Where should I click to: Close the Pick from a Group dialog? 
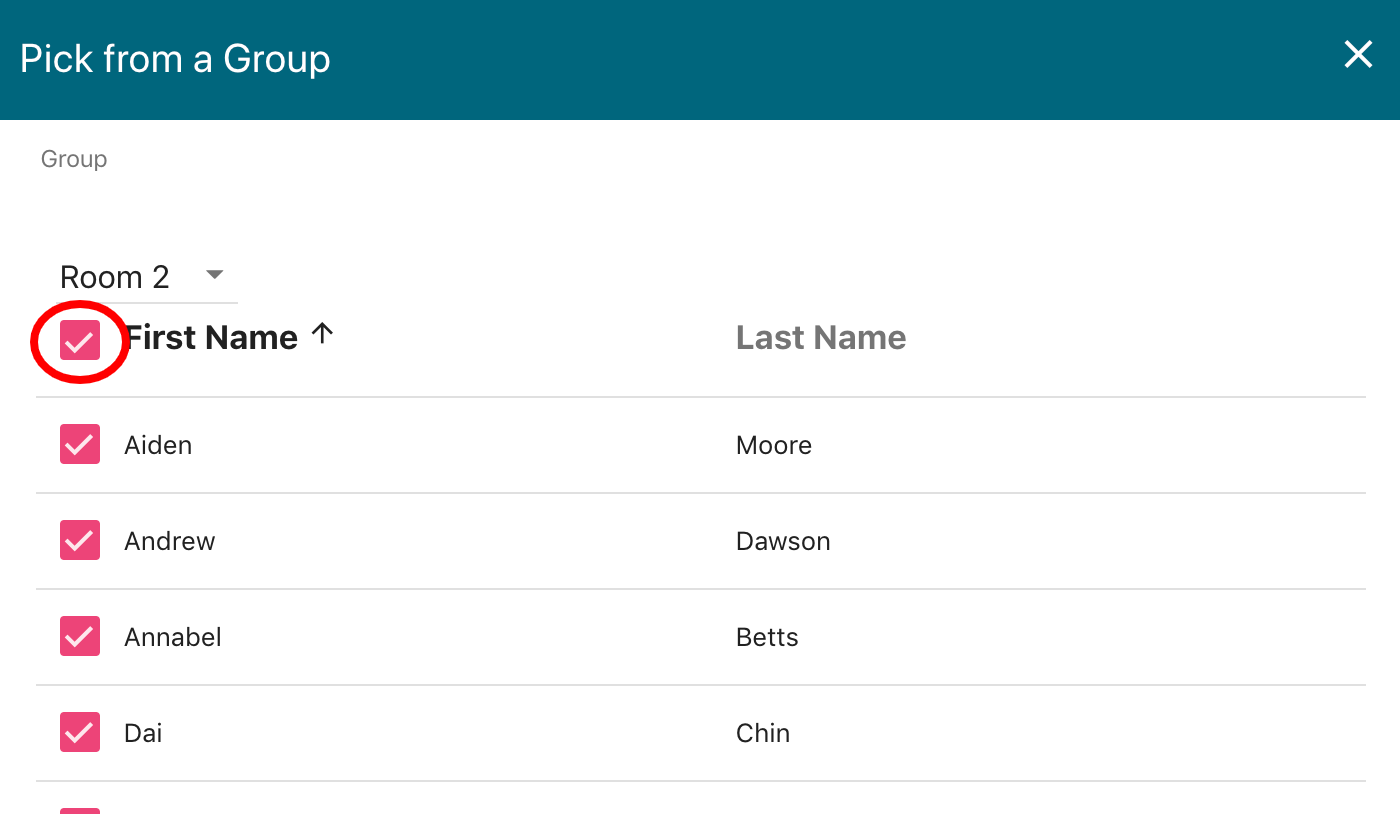(x=1358, y=55)
